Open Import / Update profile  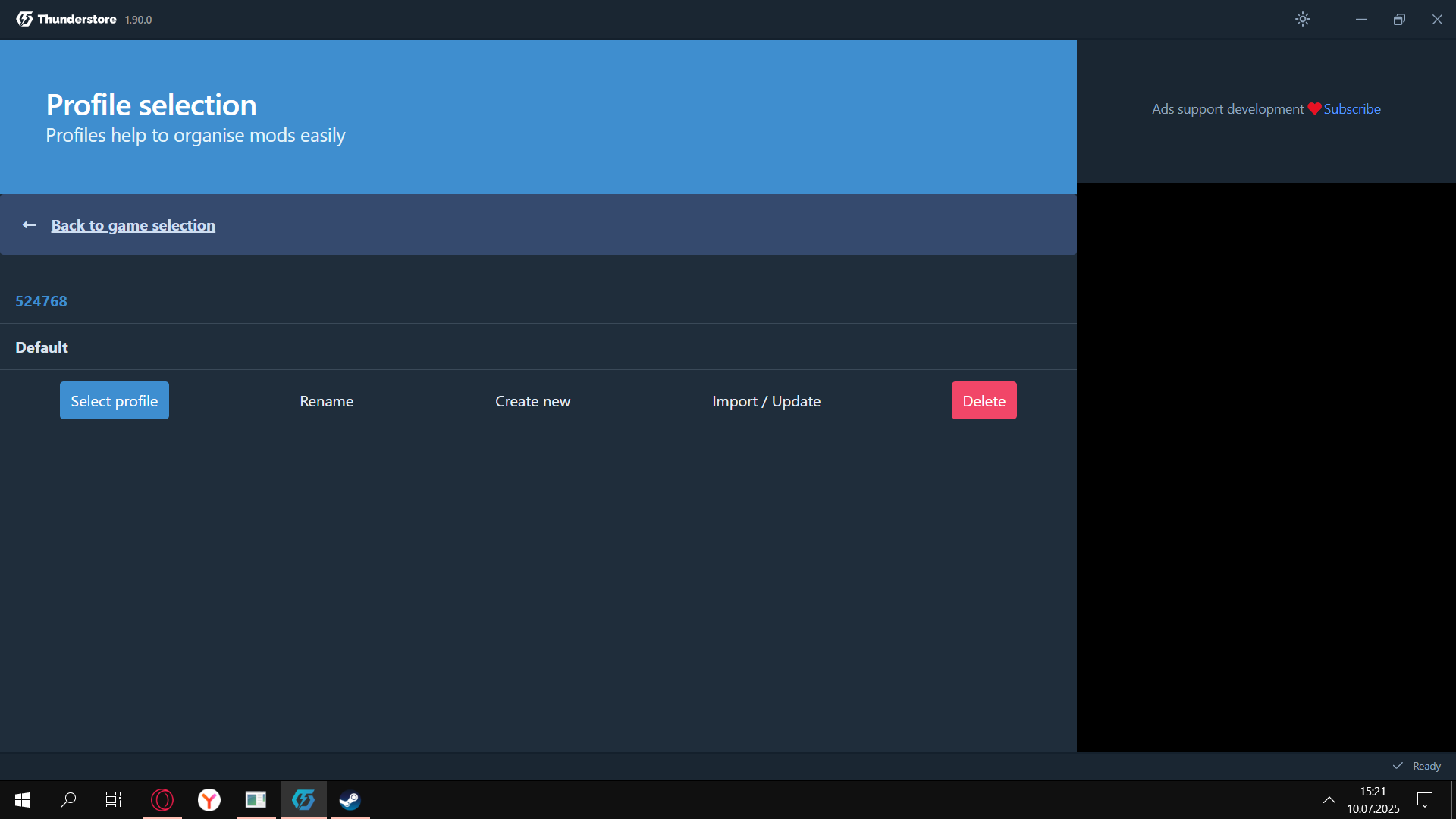coord(767,400)
